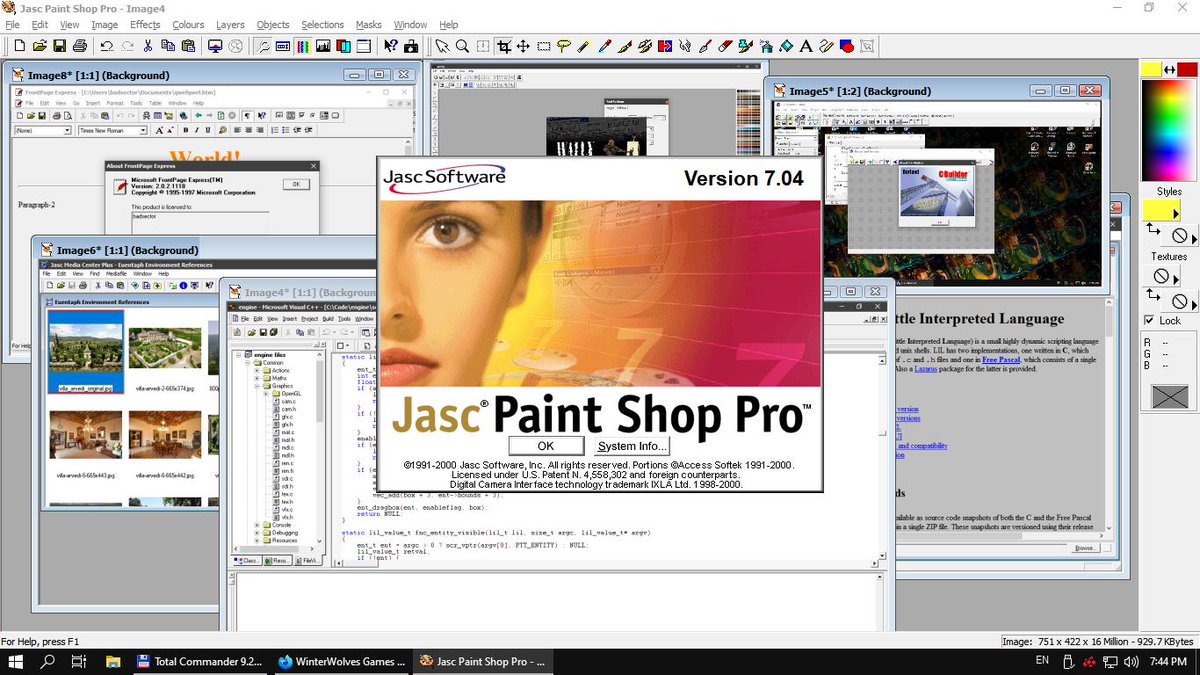Viewport: 1200px width, 675px height.
Task: Open the foreground Textures flyout arrow
Action: 1177,277
